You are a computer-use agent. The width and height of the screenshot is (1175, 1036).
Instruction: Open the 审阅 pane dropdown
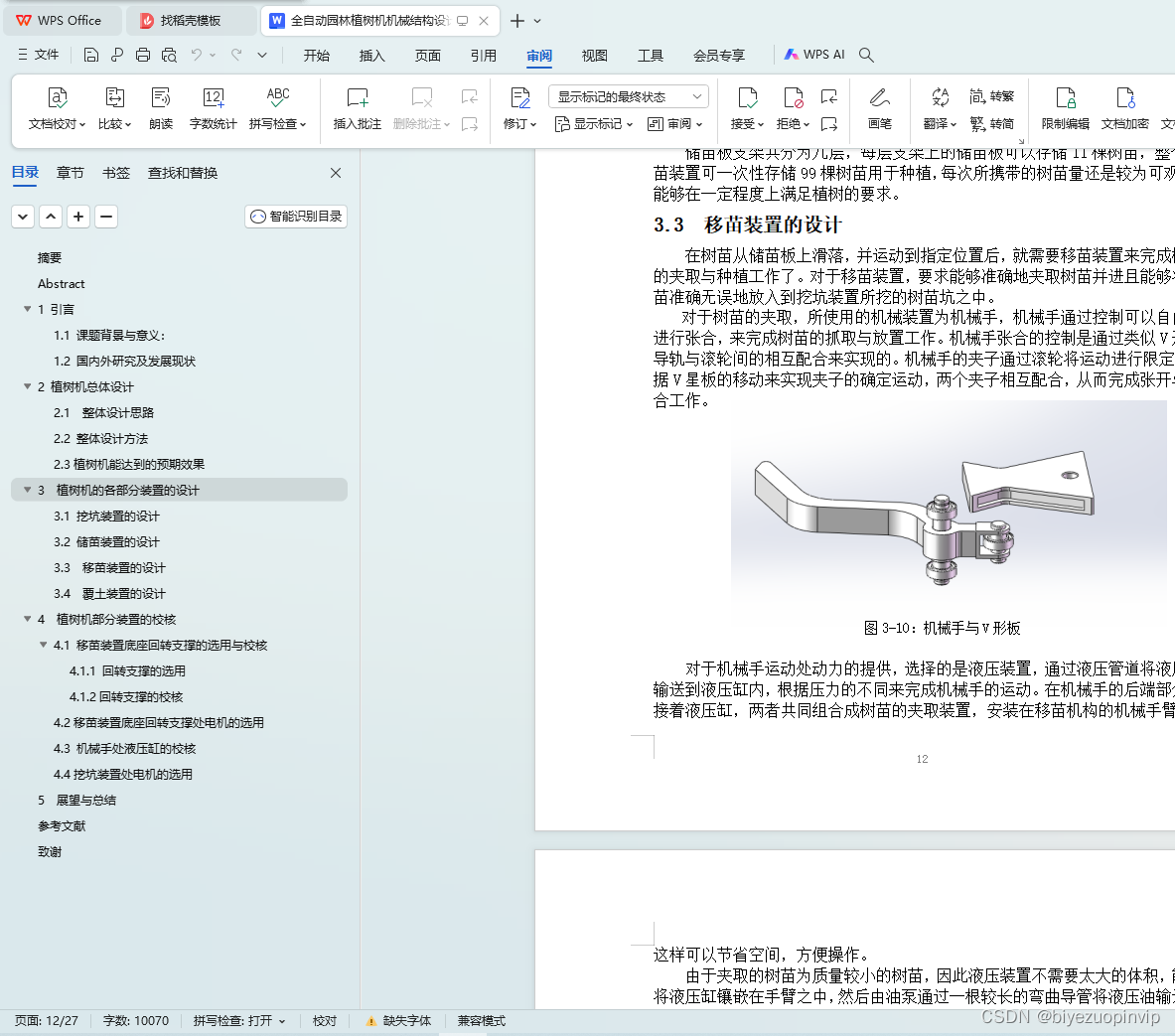pyautogui.click(x=674, y=124)
